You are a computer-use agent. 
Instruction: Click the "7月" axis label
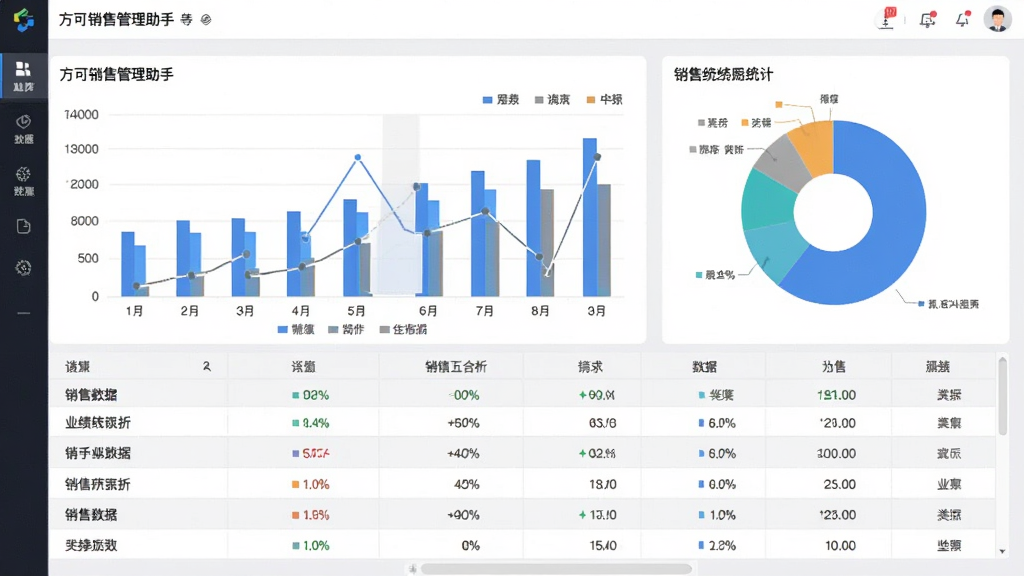coord(485,311)
